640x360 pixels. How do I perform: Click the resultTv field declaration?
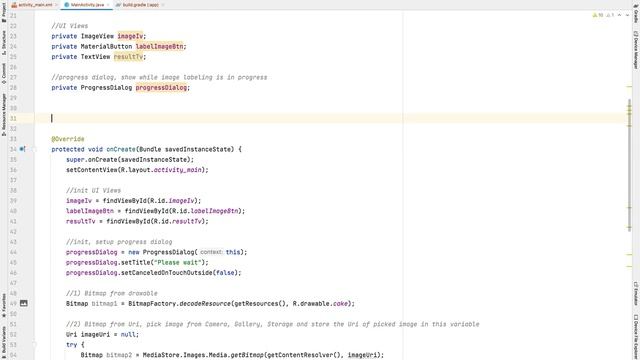128,57
